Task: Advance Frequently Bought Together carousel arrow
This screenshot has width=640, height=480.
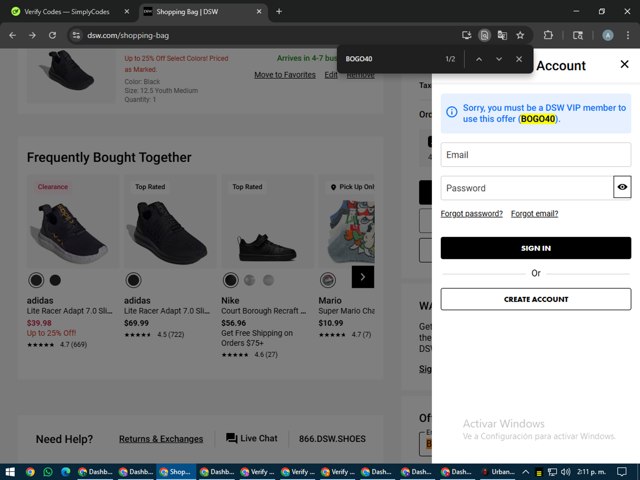Action: pyautogui.click(x=363, y=277)
